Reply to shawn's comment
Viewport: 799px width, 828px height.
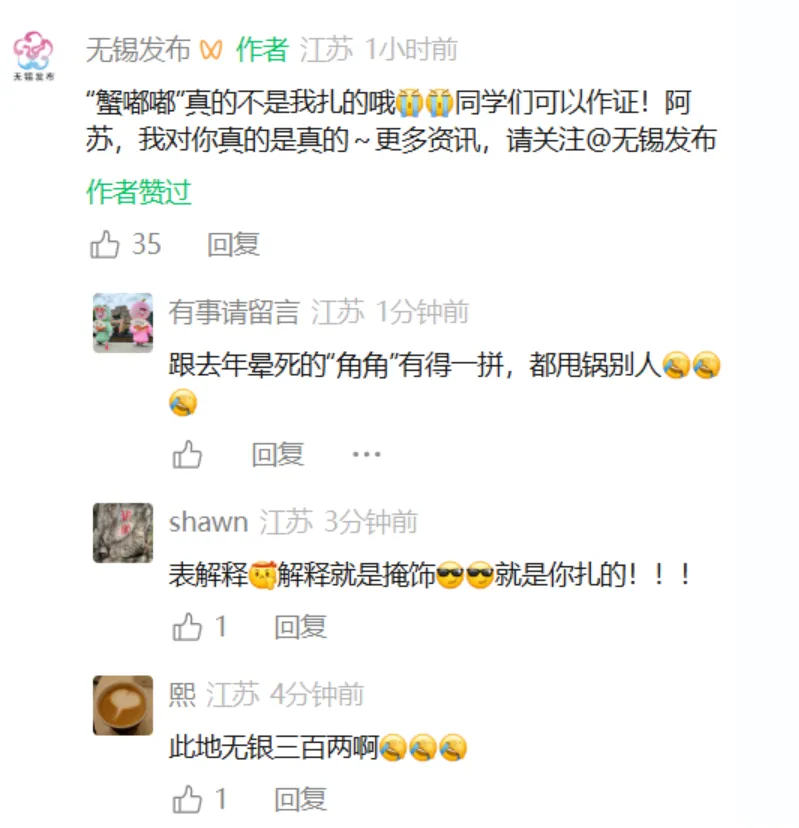coord(300,627)
